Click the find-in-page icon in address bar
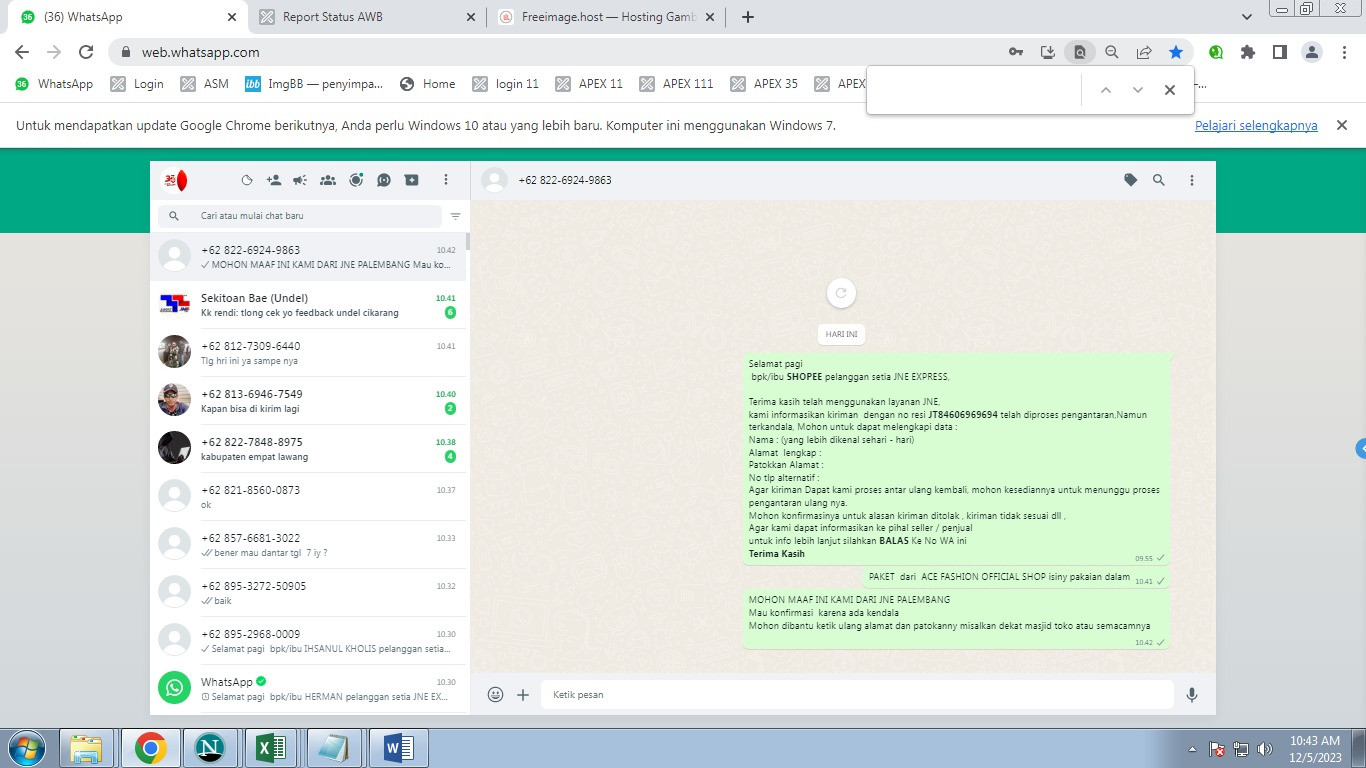Viewport: 1366px width, 768px height. [x=1080, y=52]
